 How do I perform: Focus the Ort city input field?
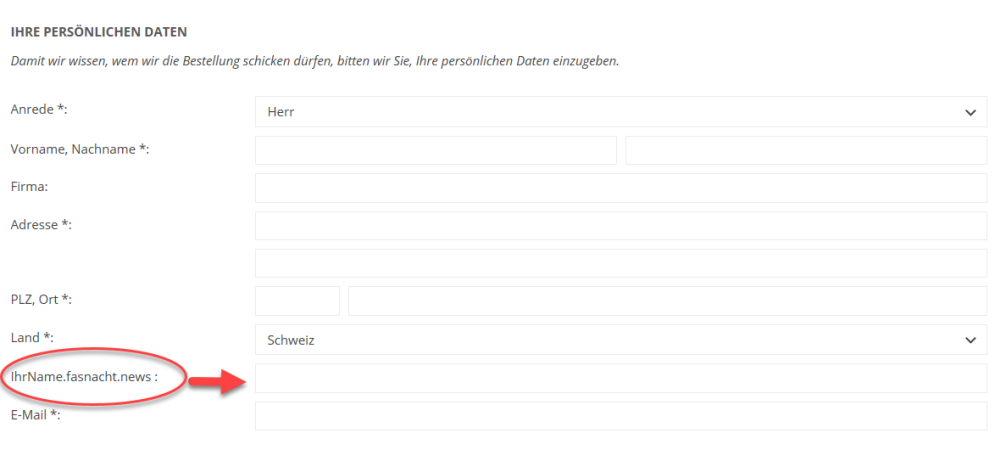(667, 301)
